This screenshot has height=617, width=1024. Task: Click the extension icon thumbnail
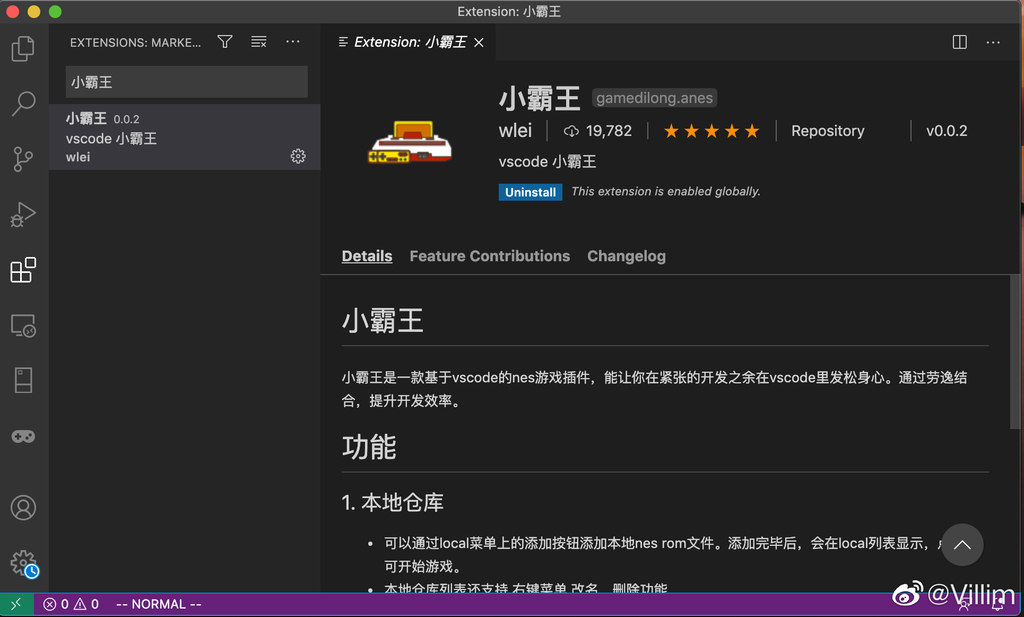[x=409, y=142]
